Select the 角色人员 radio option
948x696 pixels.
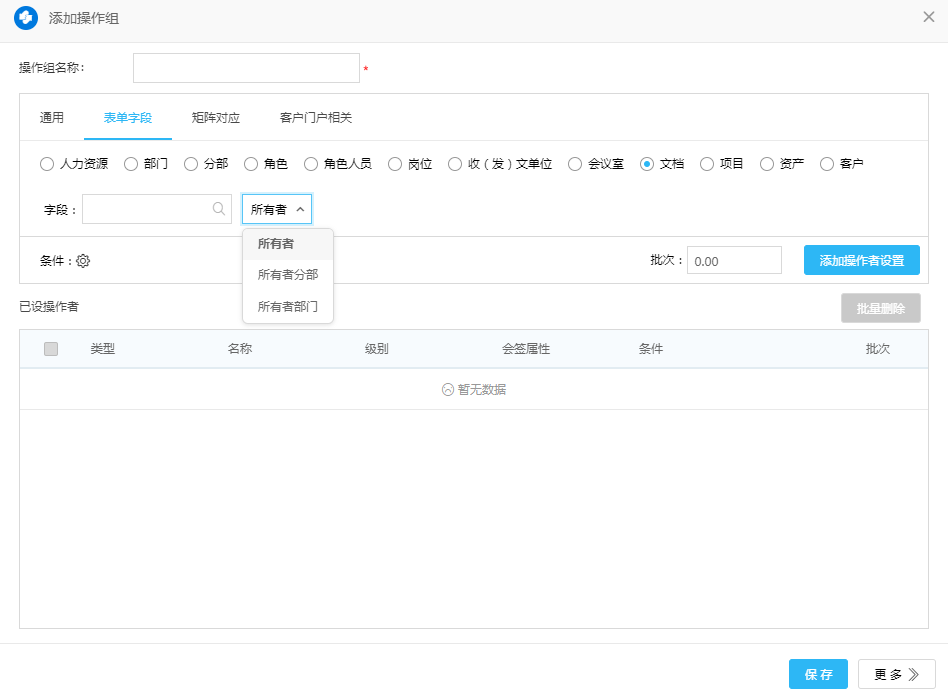click(x=311, y=164)
